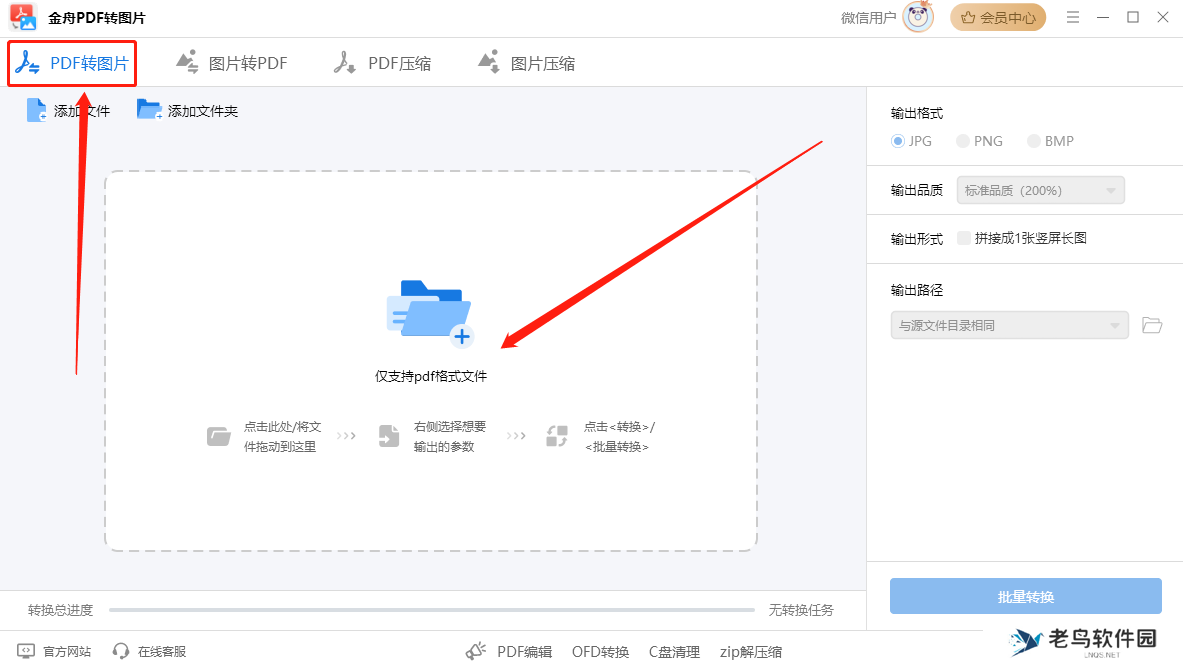The image size is (1183, 668).
Task: Click the output path folder browse icon
Action: (1151, 325)
